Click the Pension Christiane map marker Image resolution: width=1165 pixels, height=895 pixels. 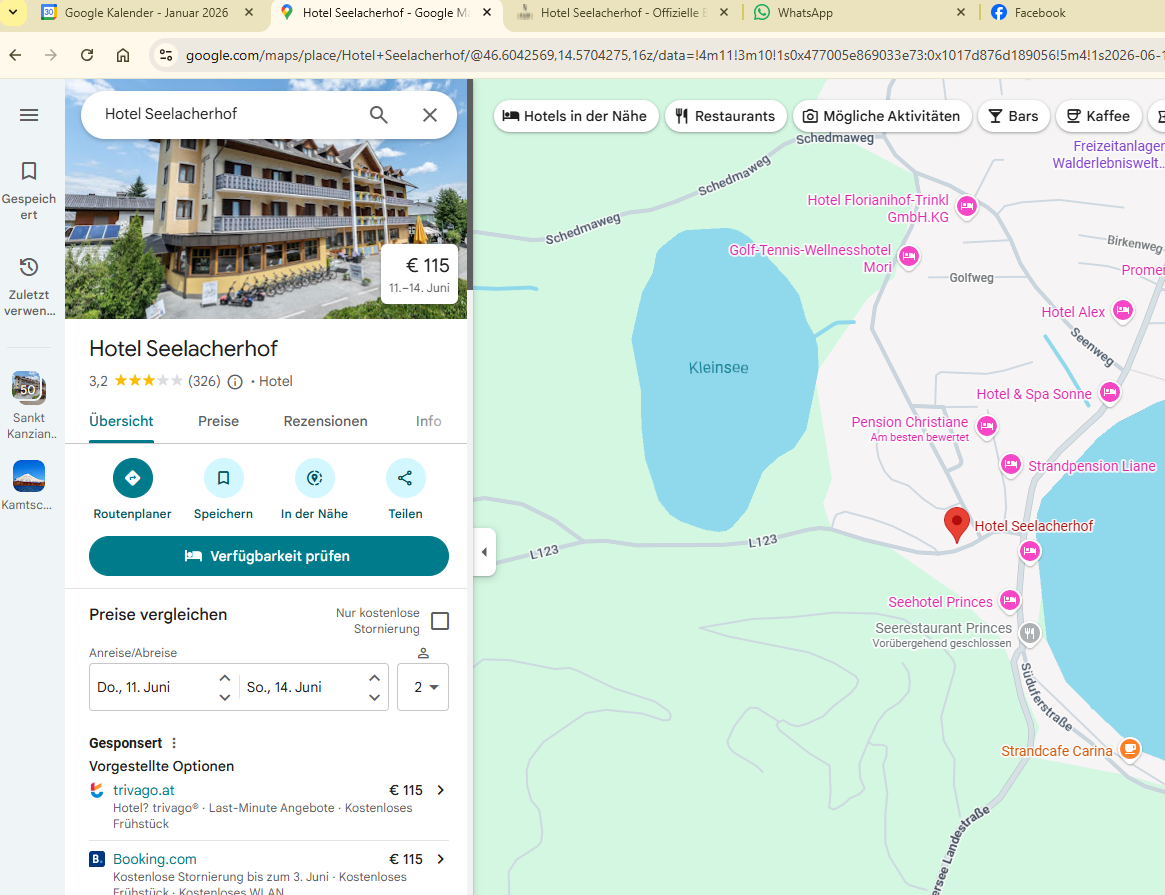point(987,426)
